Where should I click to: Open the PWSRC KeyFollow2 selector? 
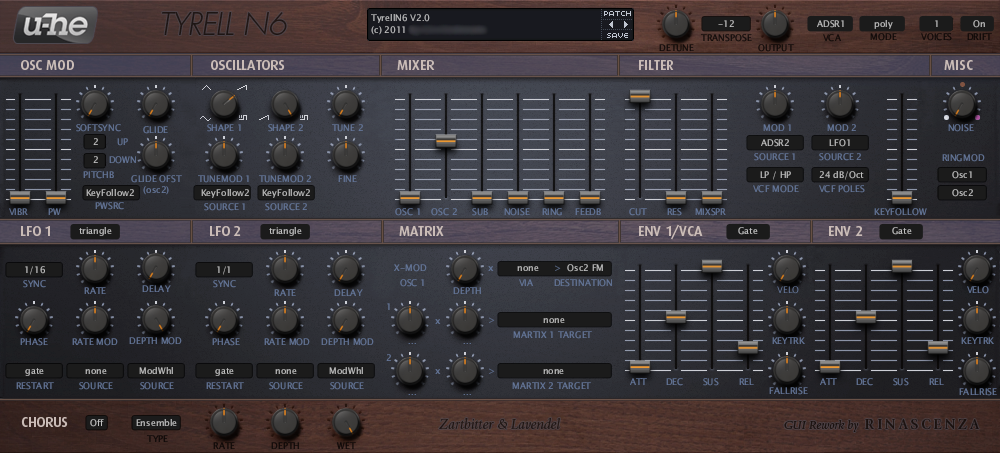click(111, 193)
